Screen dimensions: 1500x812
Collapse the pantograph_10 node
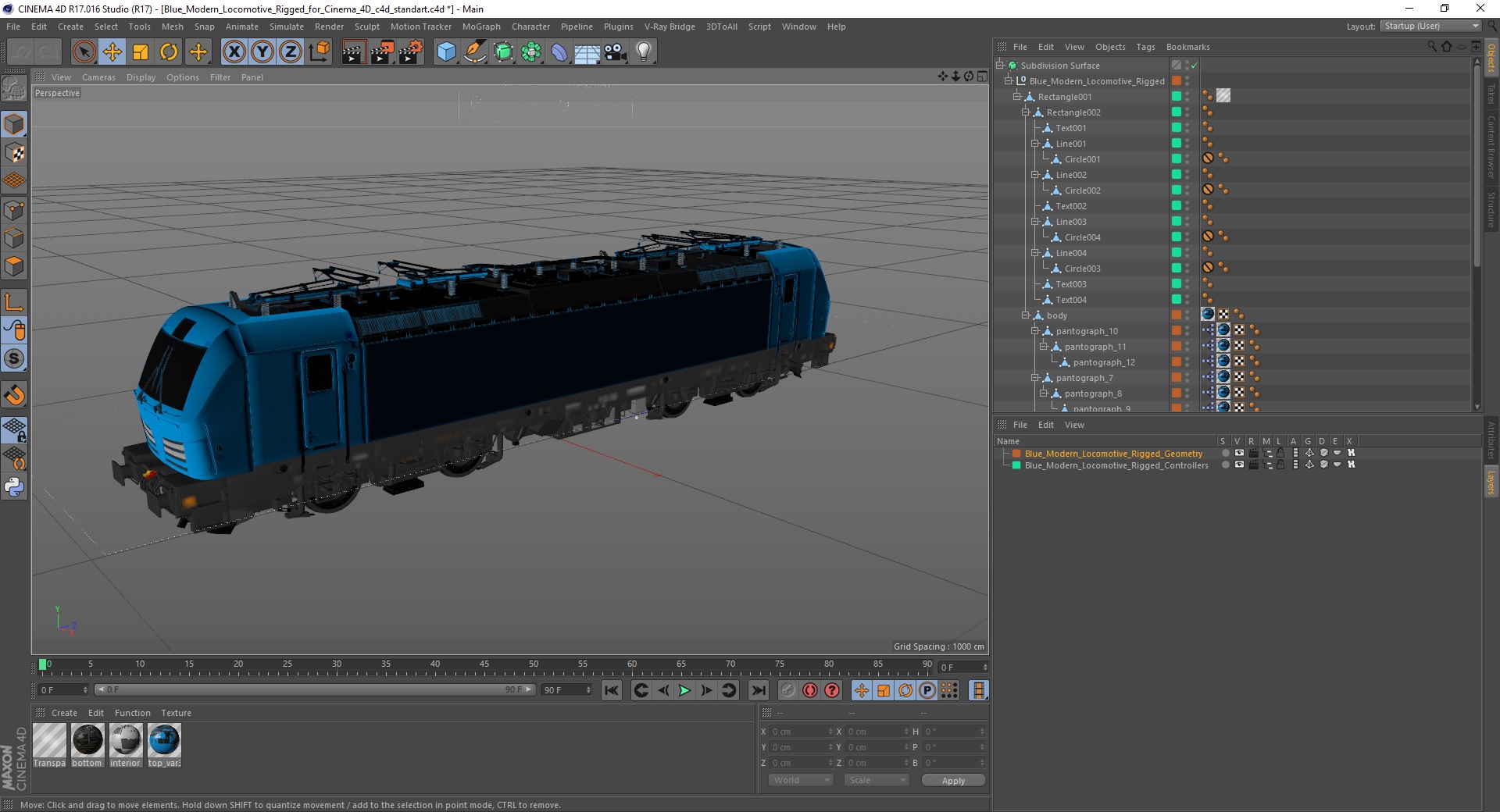(1035, 331)
